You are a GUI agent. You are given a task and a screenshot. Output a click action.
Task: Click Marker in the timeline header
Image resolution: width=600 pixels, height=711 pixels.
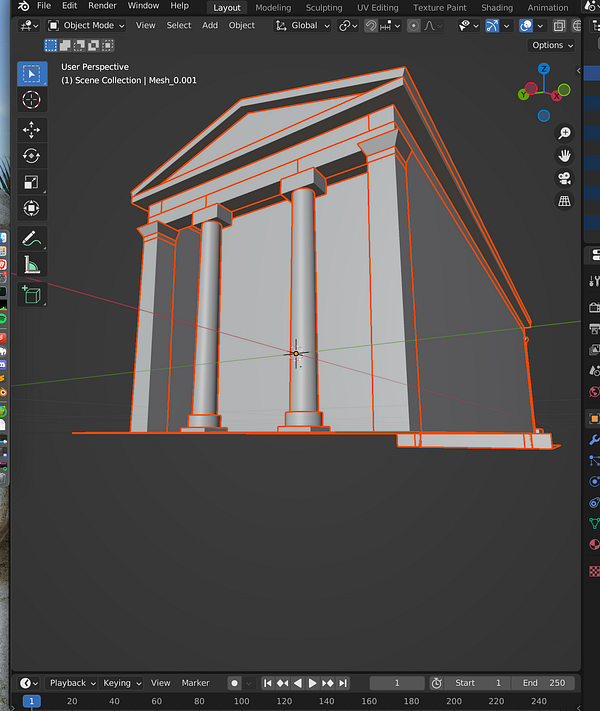point(195,683)
